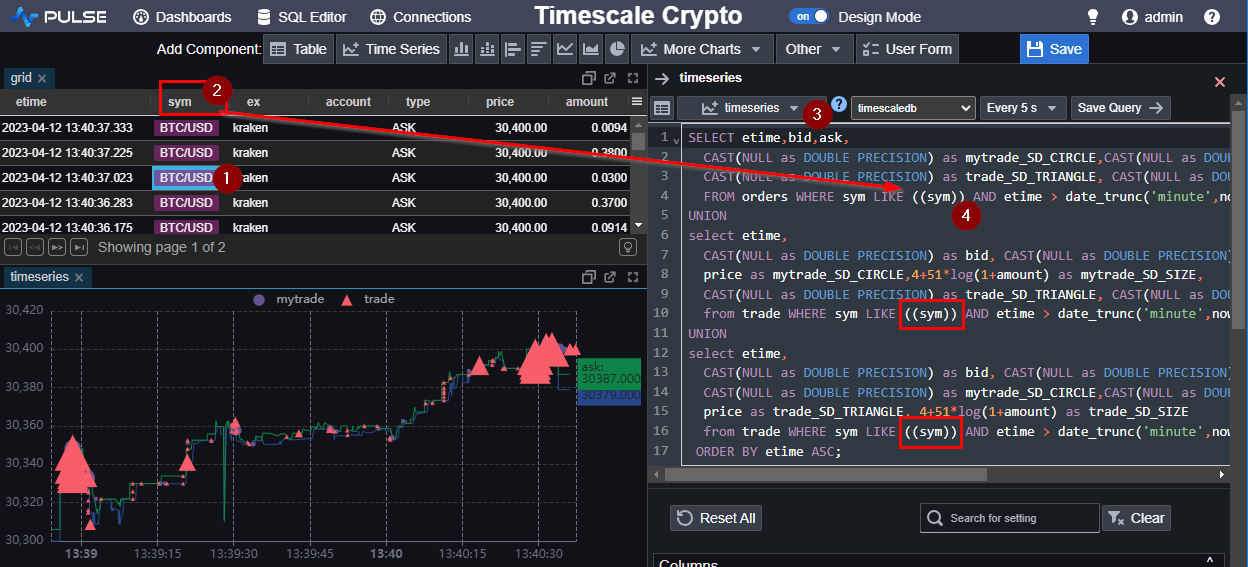Viewport: 1248px width, 567px height.
Task: Go to the first grid page
Action: [13, 247]
